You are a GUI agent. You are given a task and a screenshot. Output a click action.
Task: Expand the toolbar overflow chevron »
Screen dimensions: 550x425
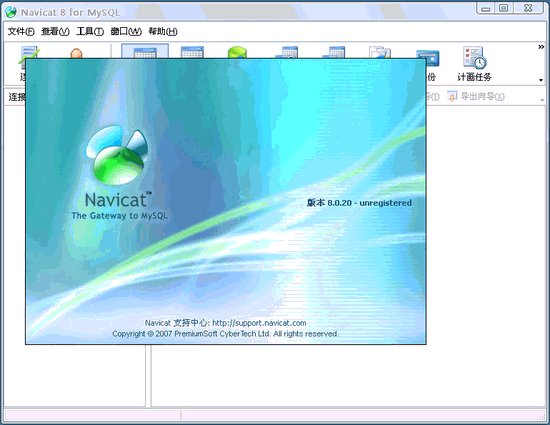point(541,47)
